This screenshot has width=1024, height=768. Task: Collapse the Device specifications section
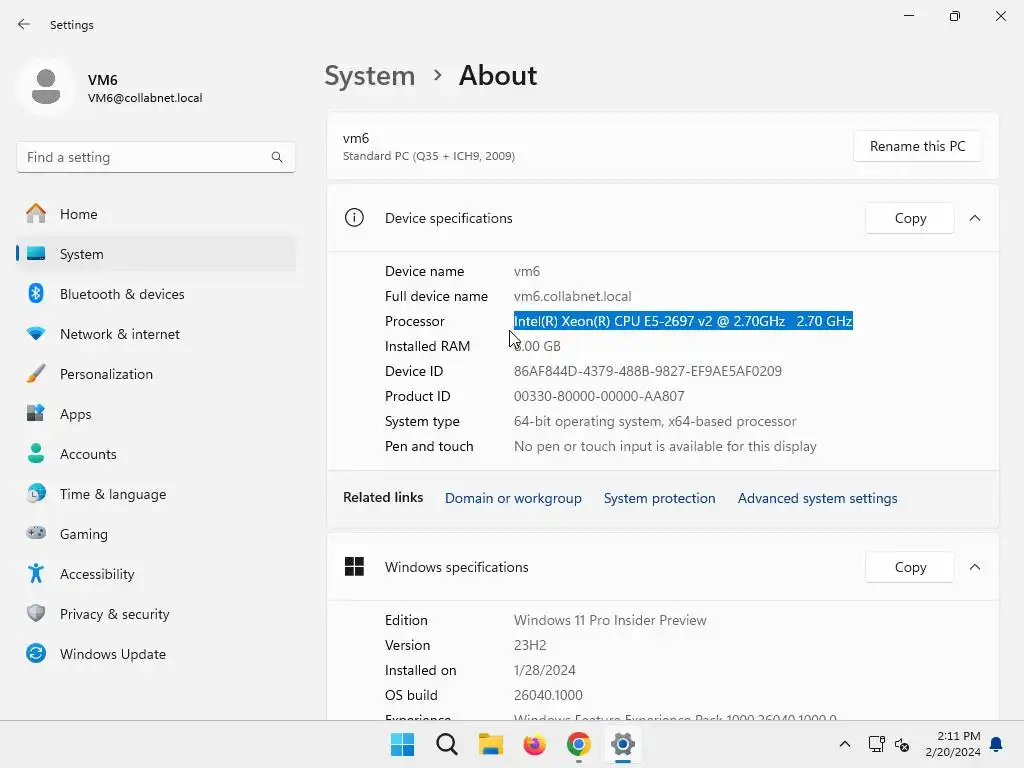975,218
